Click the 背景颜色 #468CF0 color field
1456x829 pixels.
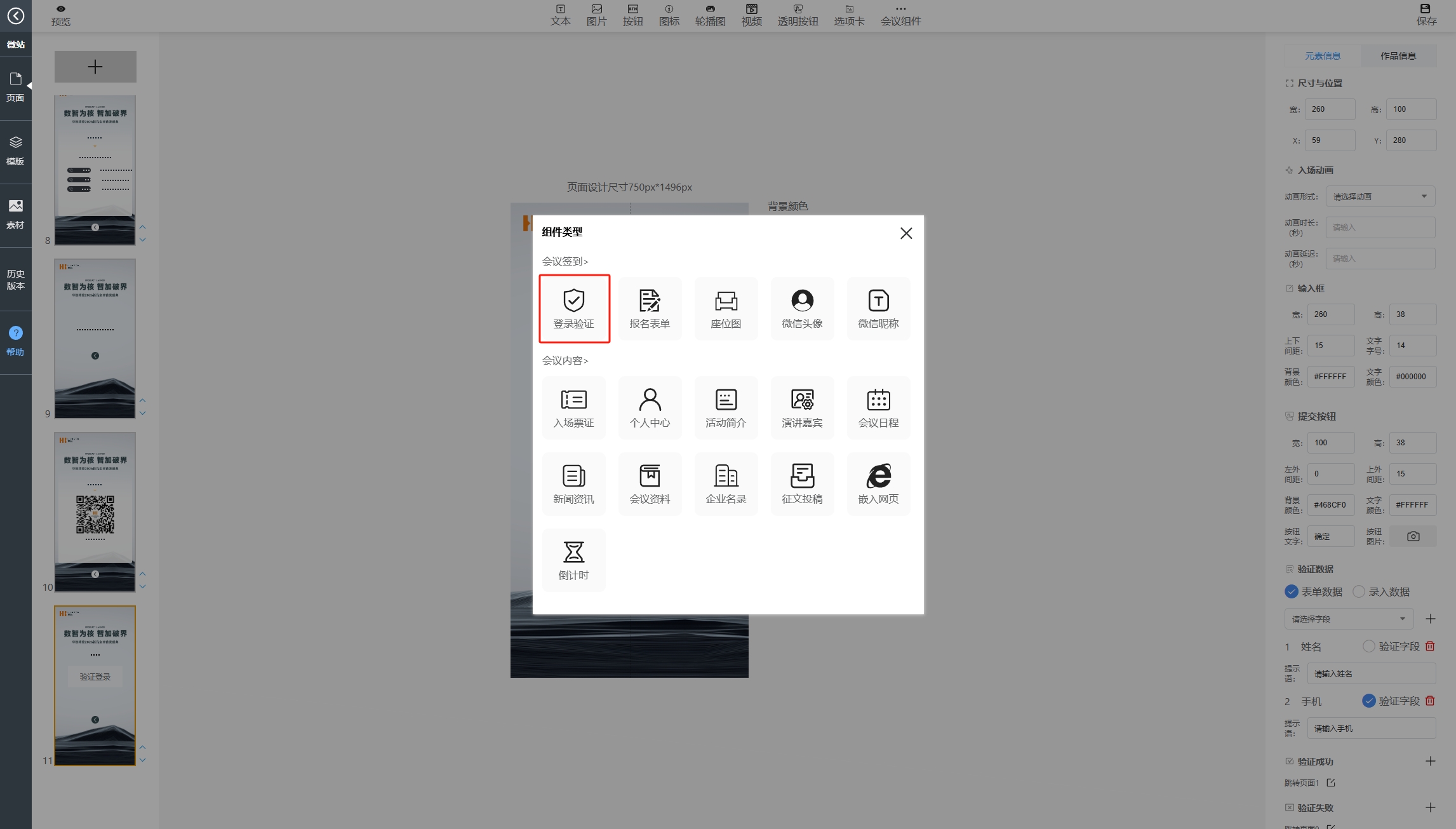tap(1330, 505)
